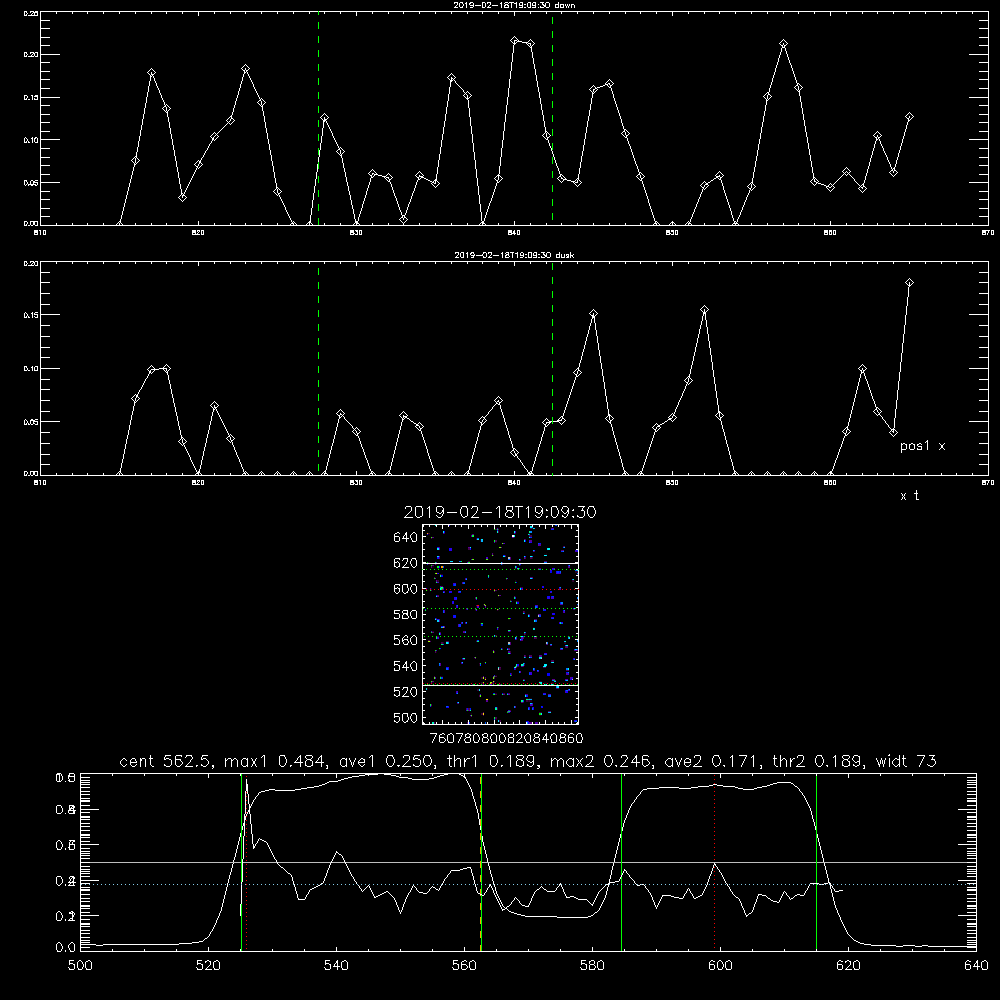Select the 'x t' label
Screen dimensions: 1000x1000
click(909, 496)
